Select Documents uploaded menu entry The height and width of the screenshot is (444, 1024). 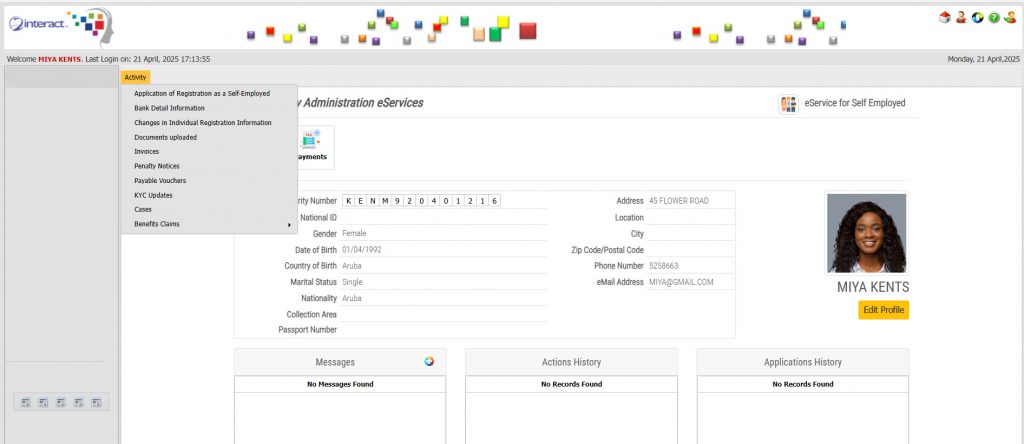tap(165, 137)
